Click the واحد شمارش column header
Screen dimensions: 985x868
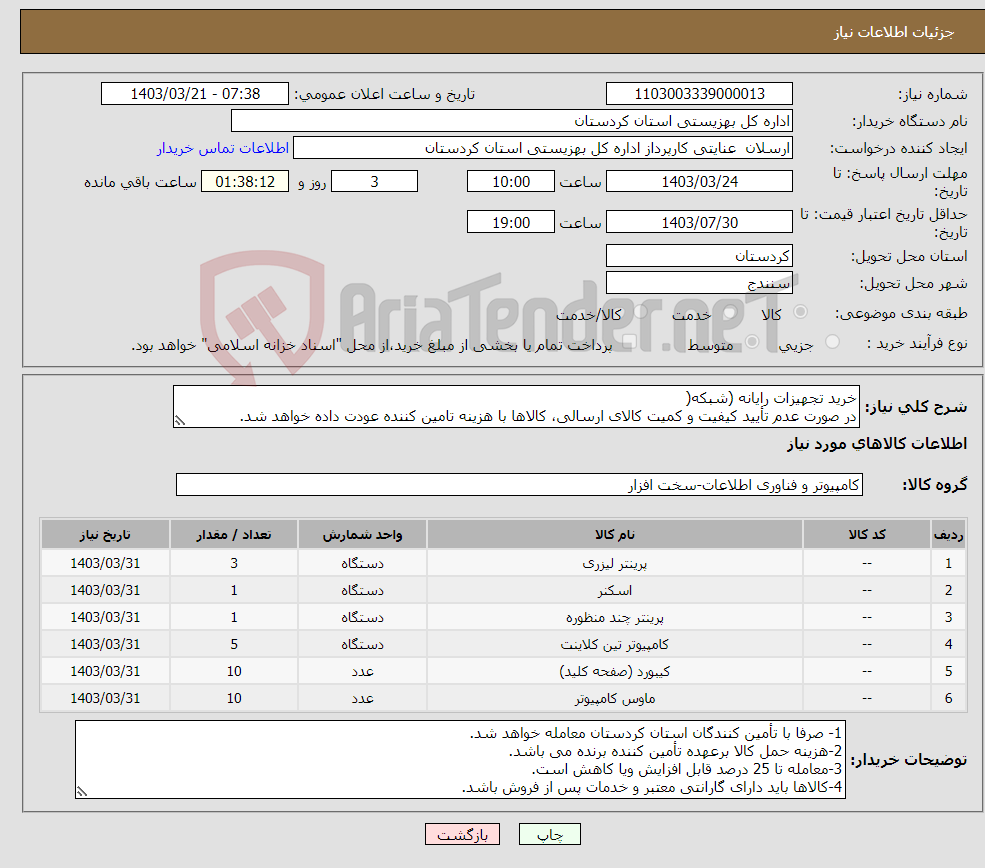click(x=362, y=535)
